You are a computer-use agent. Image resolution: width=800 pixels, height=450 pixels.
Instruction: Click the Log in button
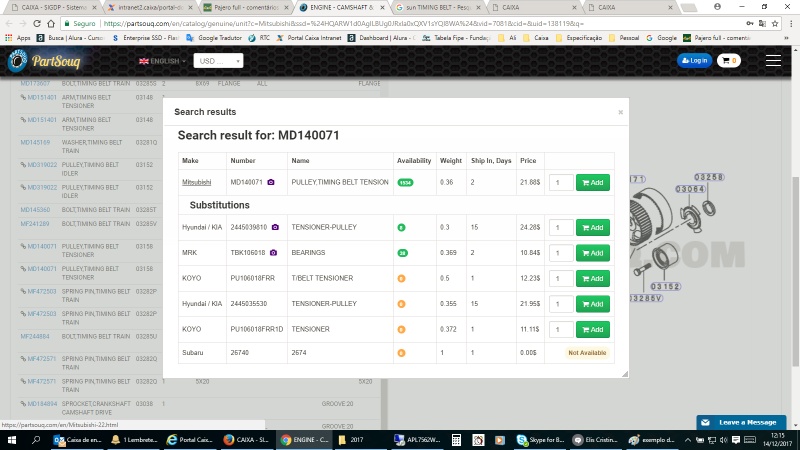pos(694,60)
